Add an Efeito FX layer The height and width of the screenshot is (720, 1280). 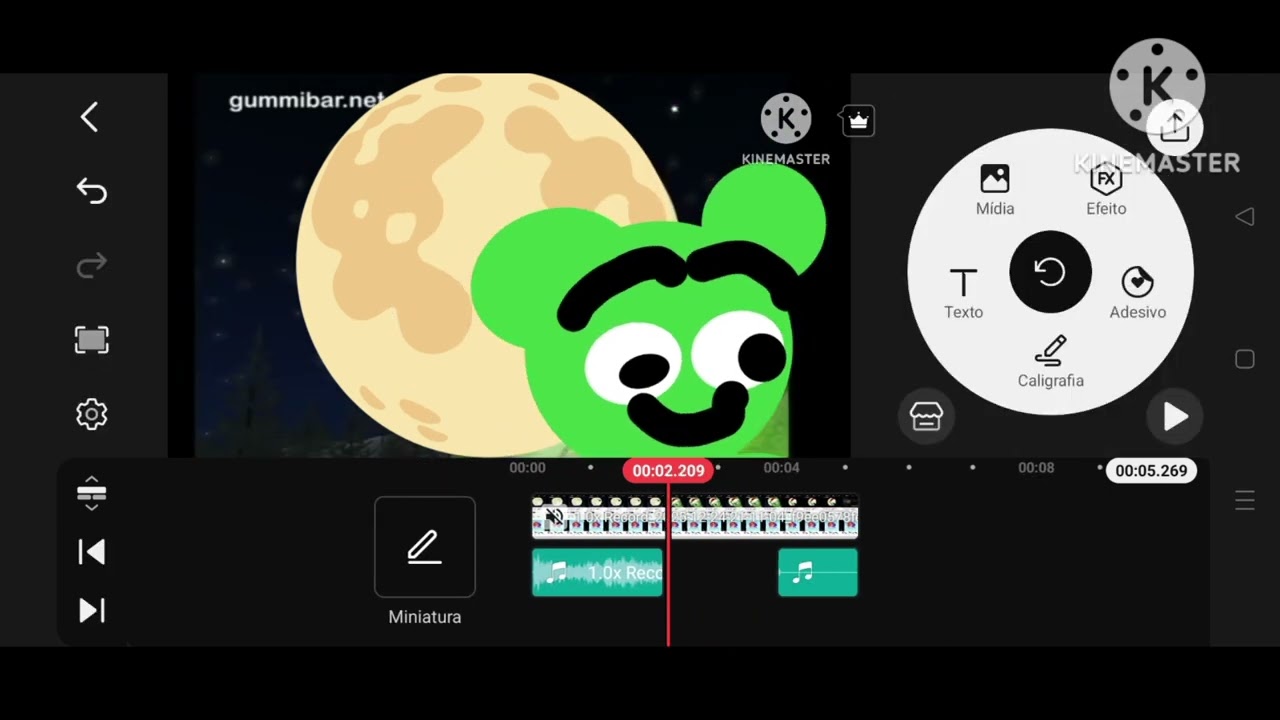[1106, 190]
